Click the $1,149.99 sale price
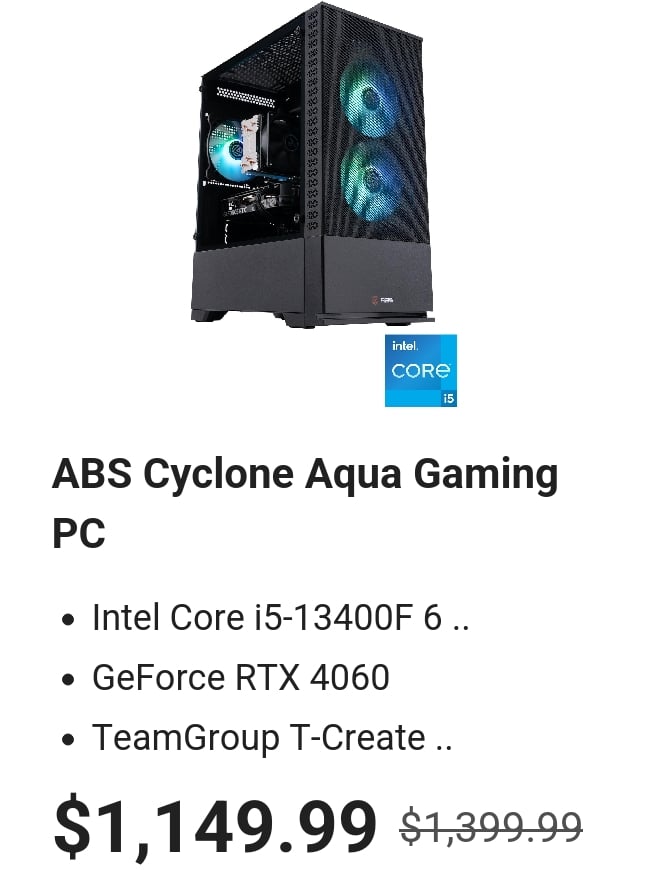The height and width of the screenshot is (870, 649). 215,825
